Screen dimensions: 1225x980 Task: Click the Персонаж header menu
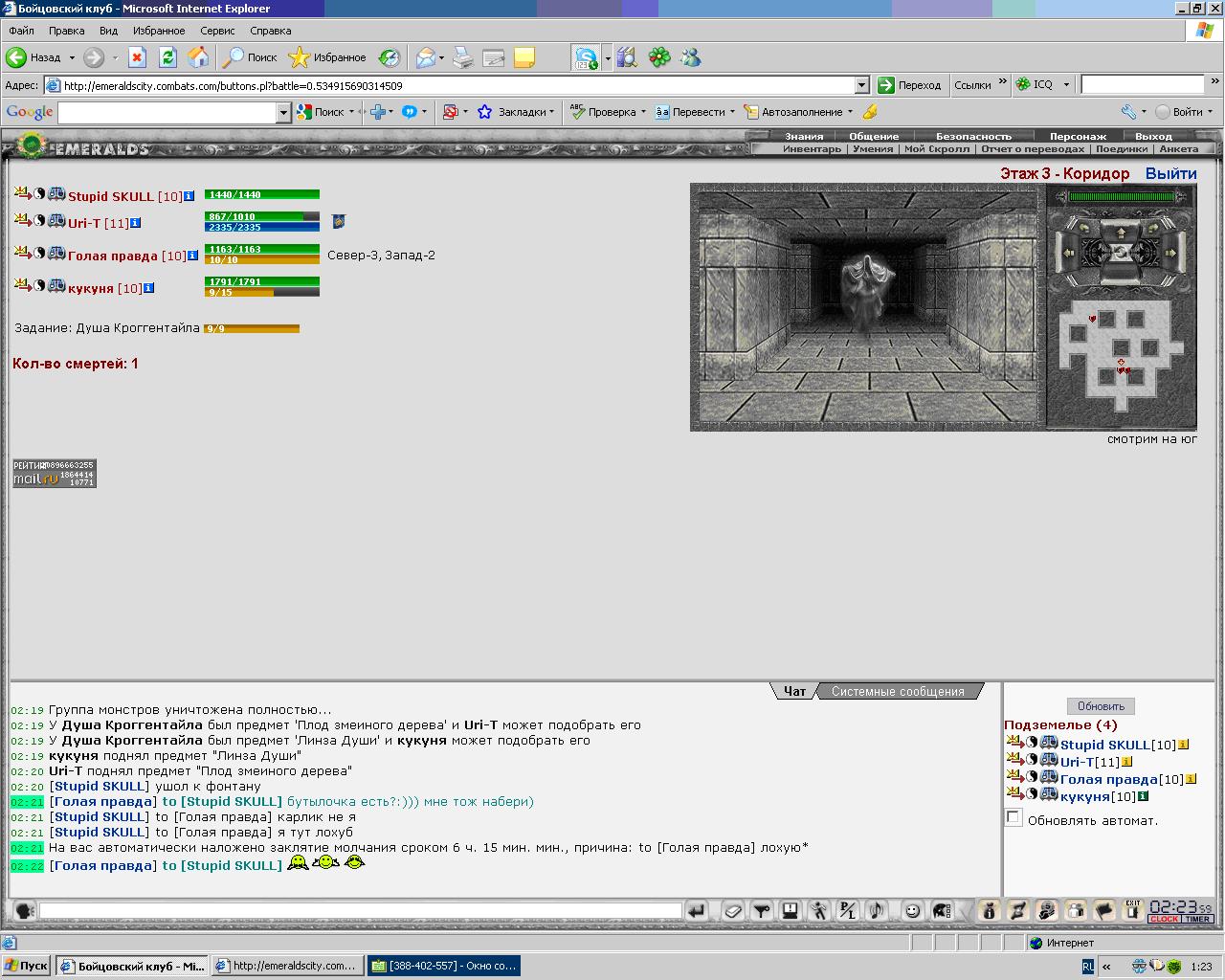tap(1078, 136)
